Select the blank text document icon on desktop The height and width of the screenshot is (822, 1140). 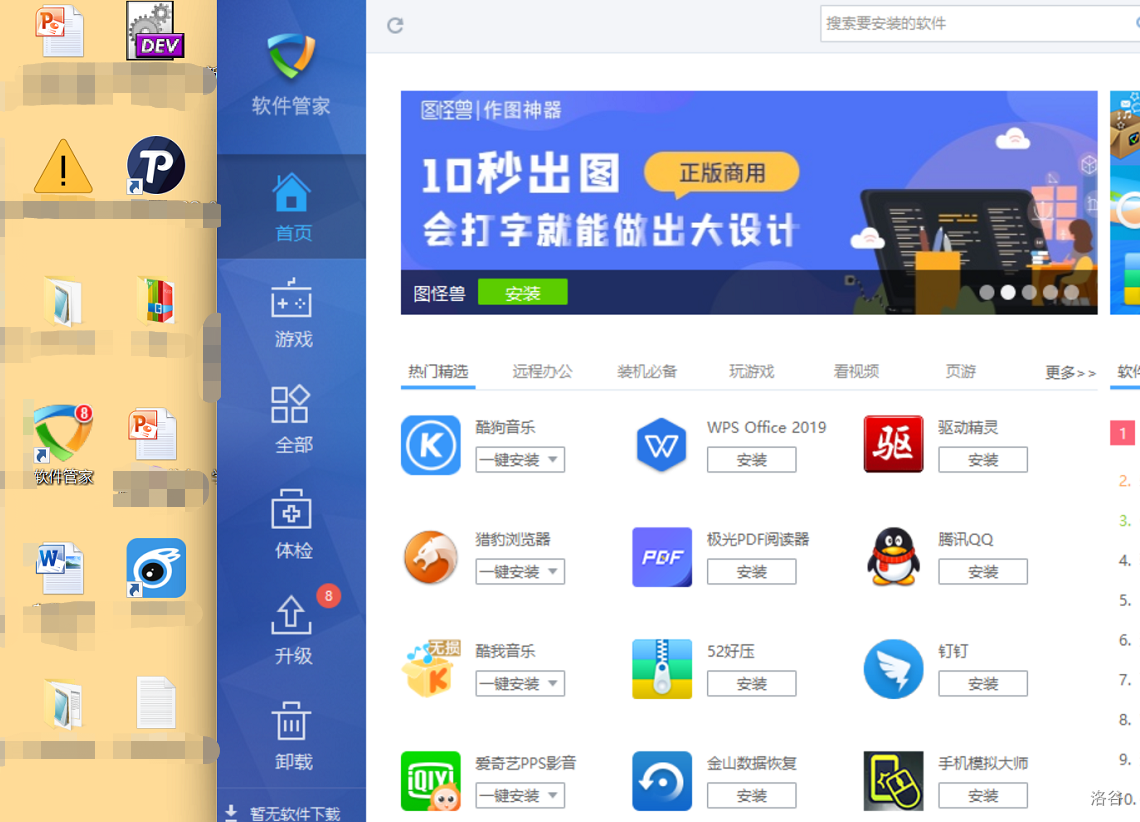click(x=156, y=702)
